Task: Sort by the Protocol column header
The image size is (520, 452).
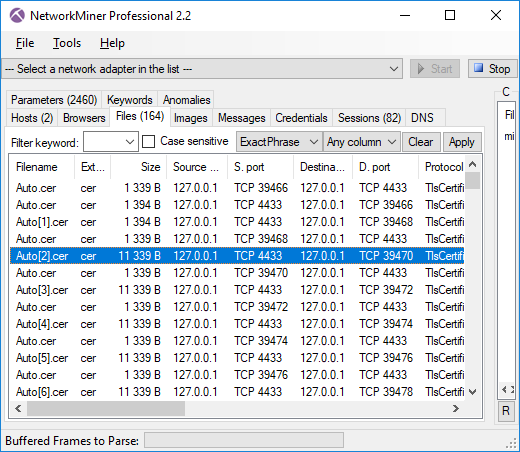Action: [x=441, y=167]
